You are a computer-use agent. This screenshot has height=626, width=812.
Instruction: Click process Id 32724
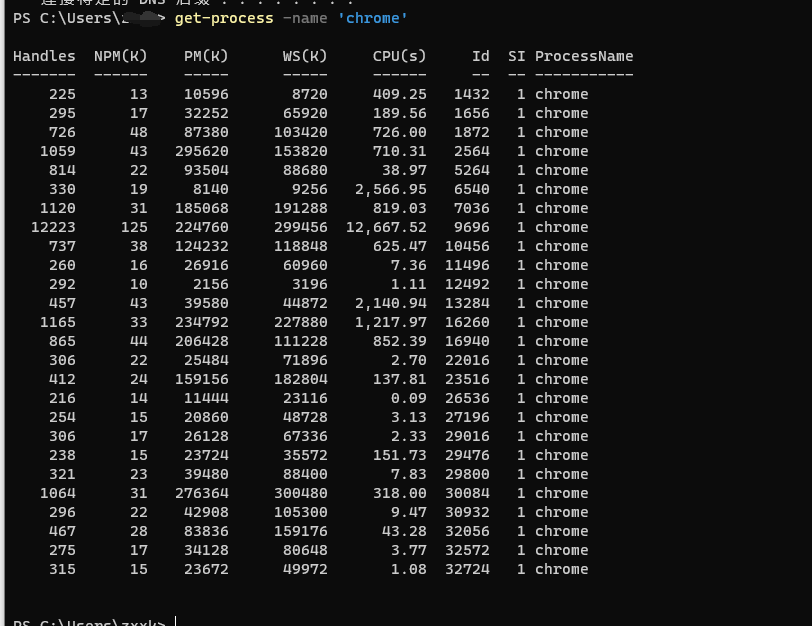(467, 569)
